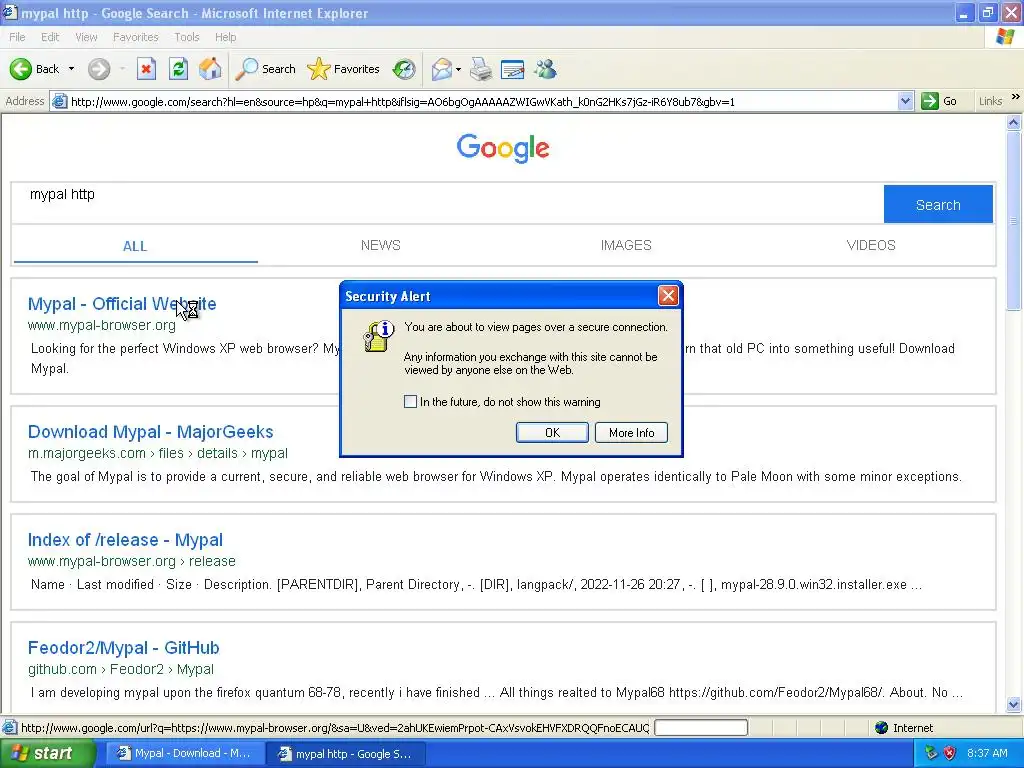Open the Tools menu
The height and width of the screenshot is (768, 1024).
186,37
